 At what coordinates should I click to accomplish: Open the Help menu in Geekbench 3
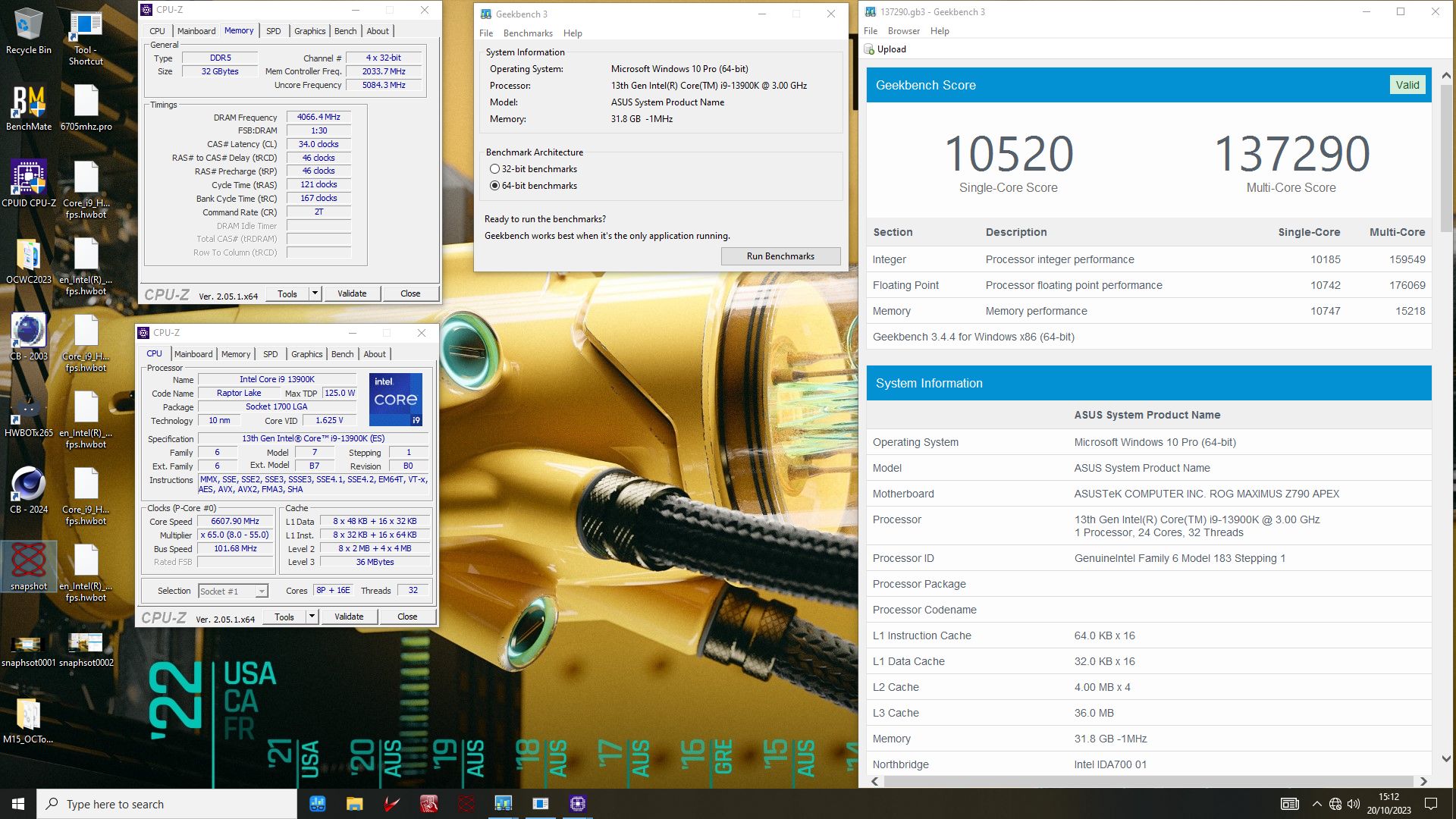573,33
